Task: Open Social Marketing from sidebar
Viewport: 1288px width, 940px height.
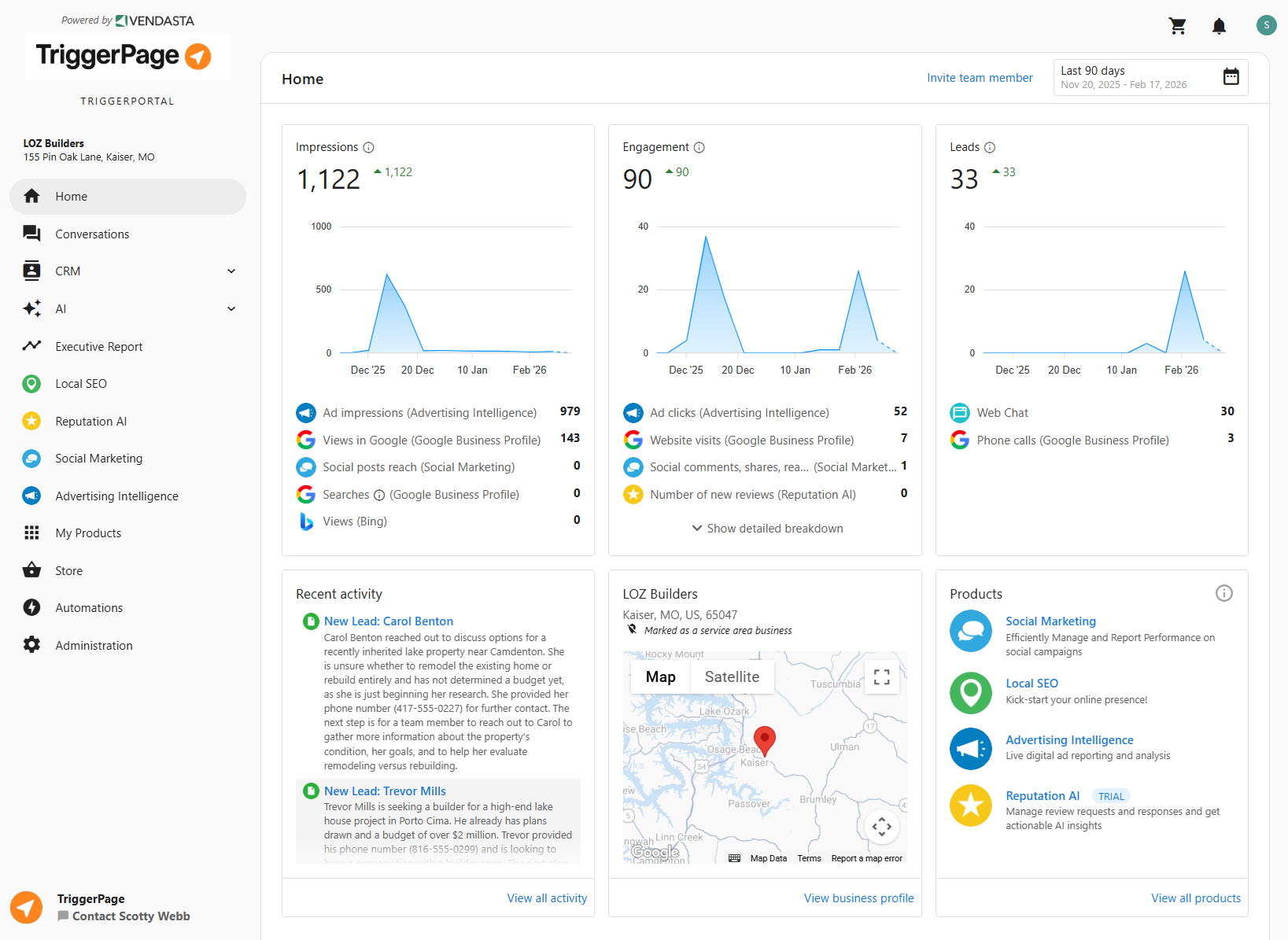Action: pyautogui.click(x=127, y=459)
